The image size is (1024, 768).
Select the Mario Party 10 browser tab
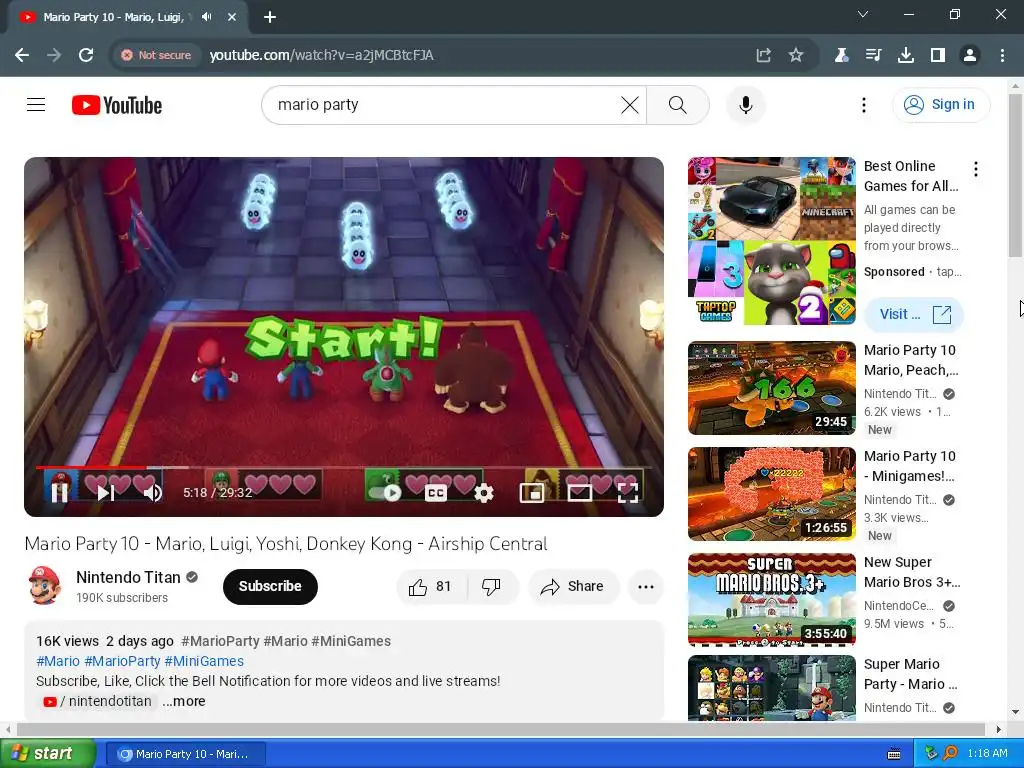point(114,17)
